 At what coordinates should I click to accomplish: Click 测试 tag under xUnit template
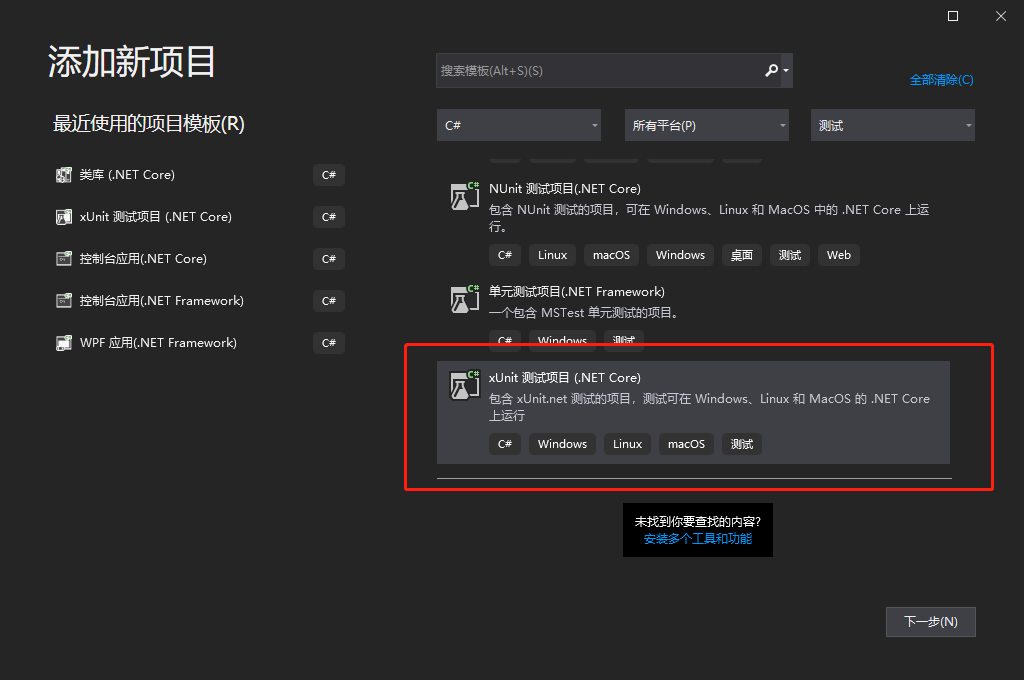click(x=742, y=444)
